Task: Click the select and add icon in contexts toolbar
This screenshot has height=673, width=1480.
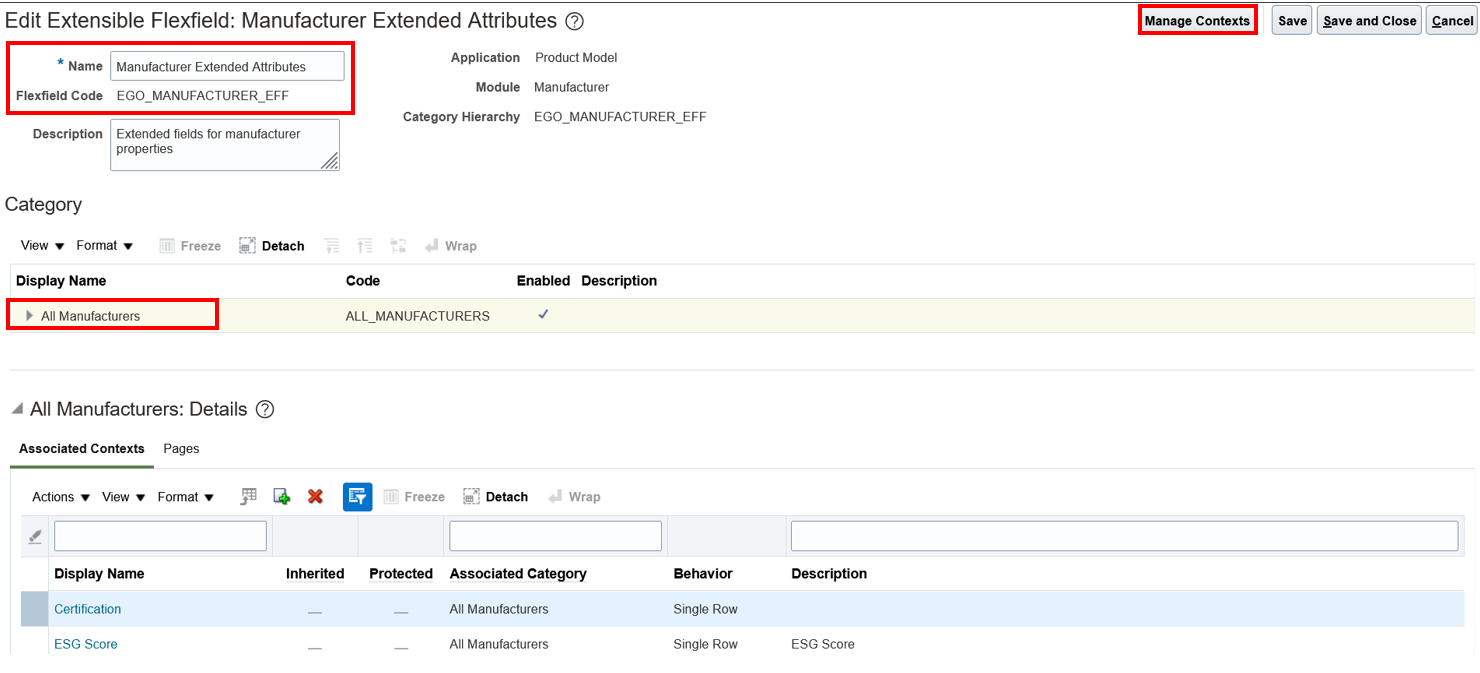Action: click(x=249, y=497)
